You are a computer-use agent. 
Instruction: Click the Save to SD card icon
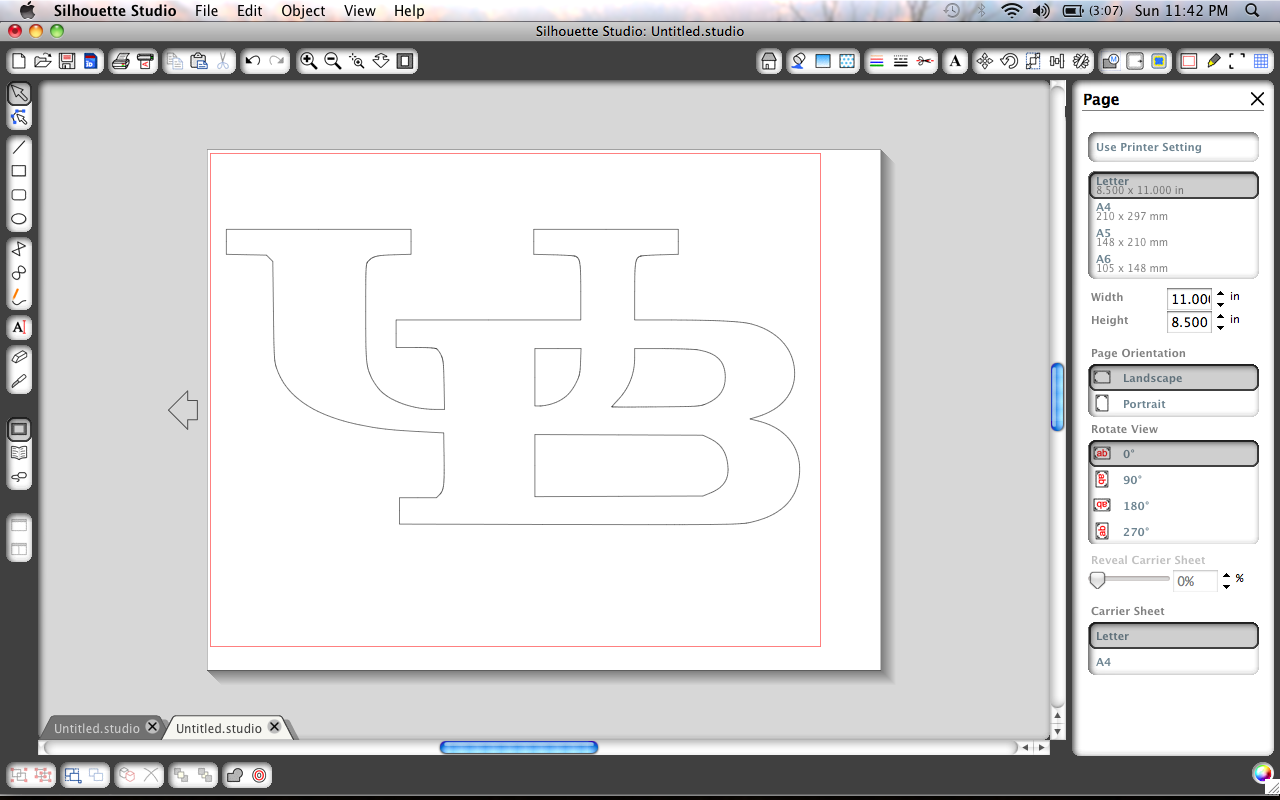click(90, 61)
